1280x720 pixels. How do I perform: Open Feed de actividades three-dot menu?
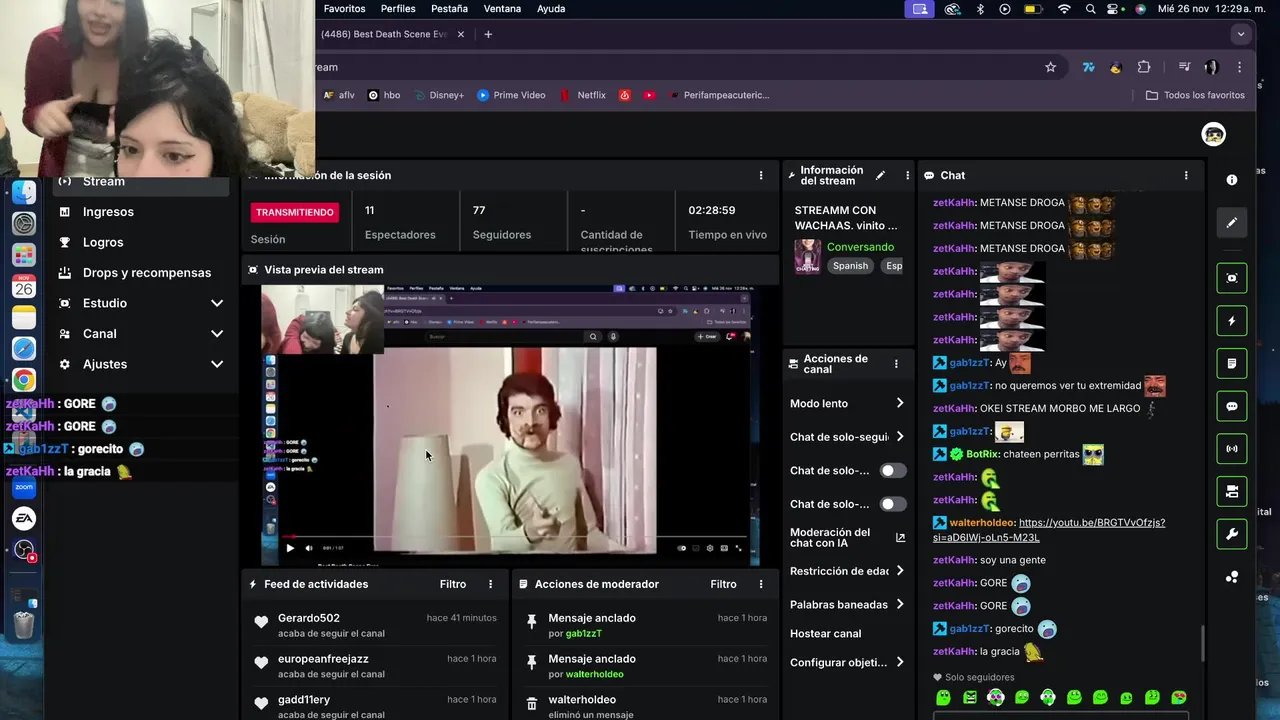(490, 584)
